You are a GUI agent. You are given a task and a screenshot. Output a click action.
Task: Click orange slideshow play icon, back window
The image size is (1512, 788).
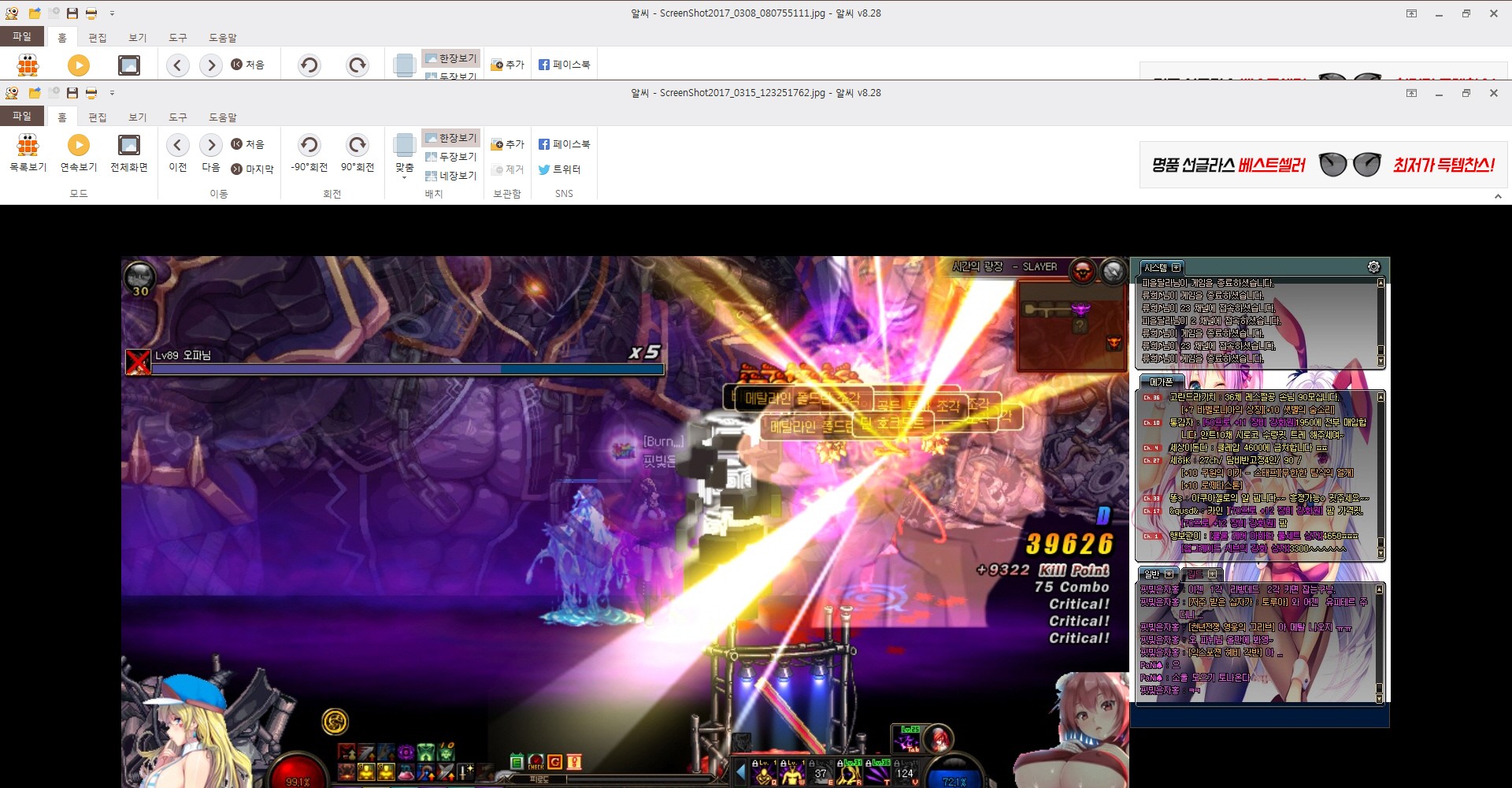pyautogui.click(x=78, y=65)
